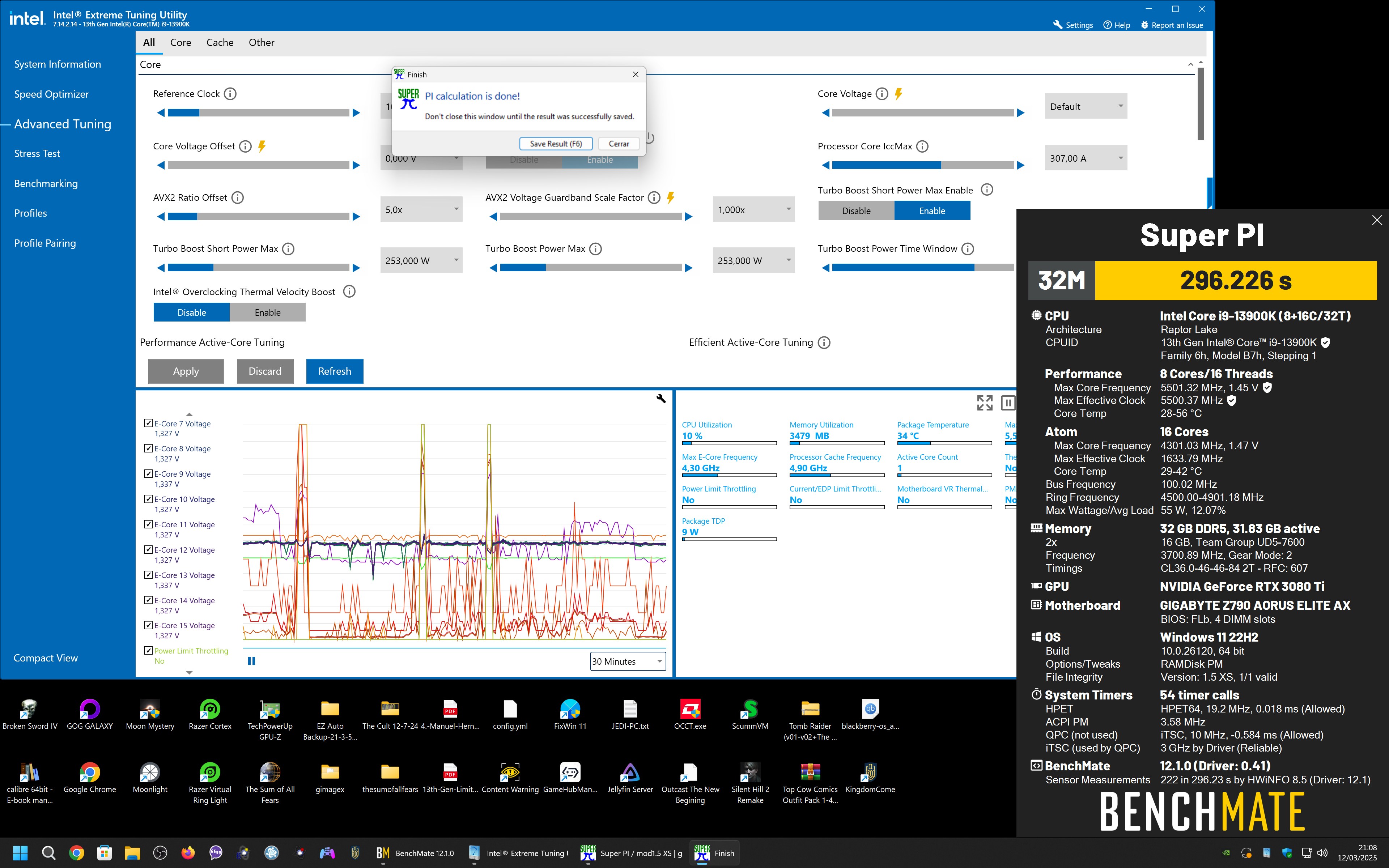The height and width of the screenshot is (868, 1389).
Task: Open the Google Chrome desktop shortcut
Action: click(90, 778)
